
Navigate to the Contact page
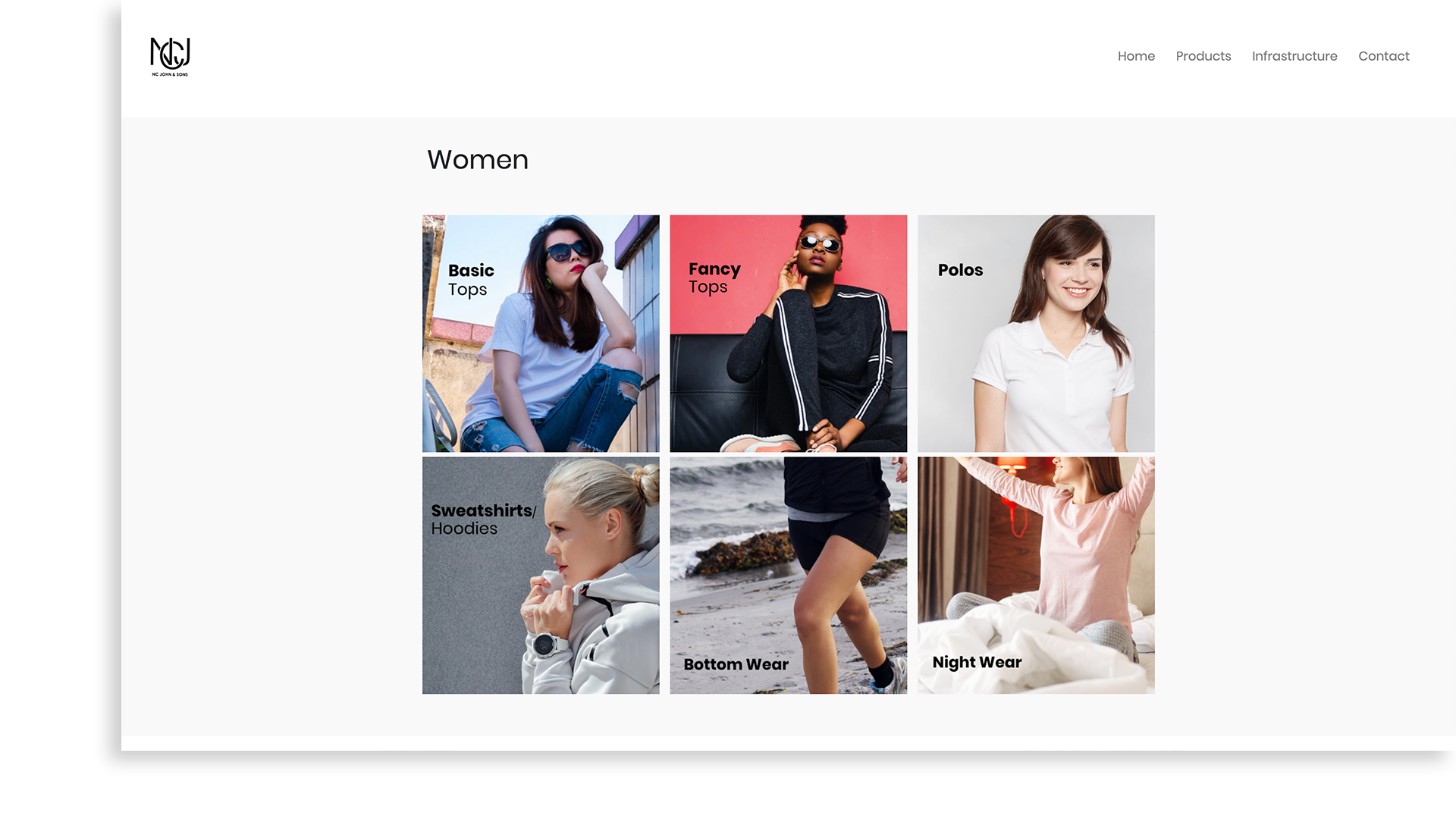(x=1384, y=56)
